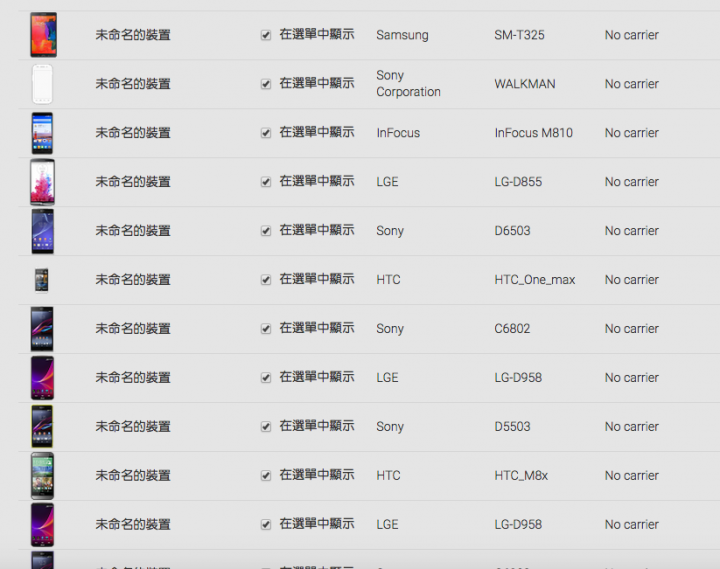Click 未命名的裝置 name in the D5503 row
The height and width of the screenshot is (569, 720).
tap(133, 427)
